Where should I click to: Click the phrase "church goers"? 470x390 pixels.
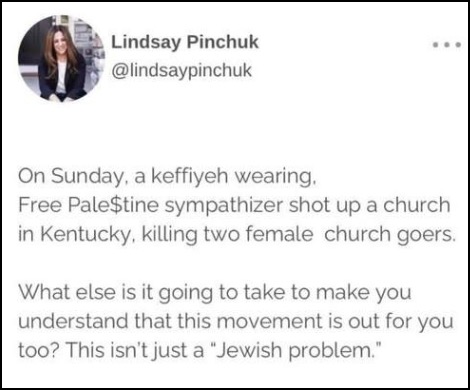tap(390, 235)
